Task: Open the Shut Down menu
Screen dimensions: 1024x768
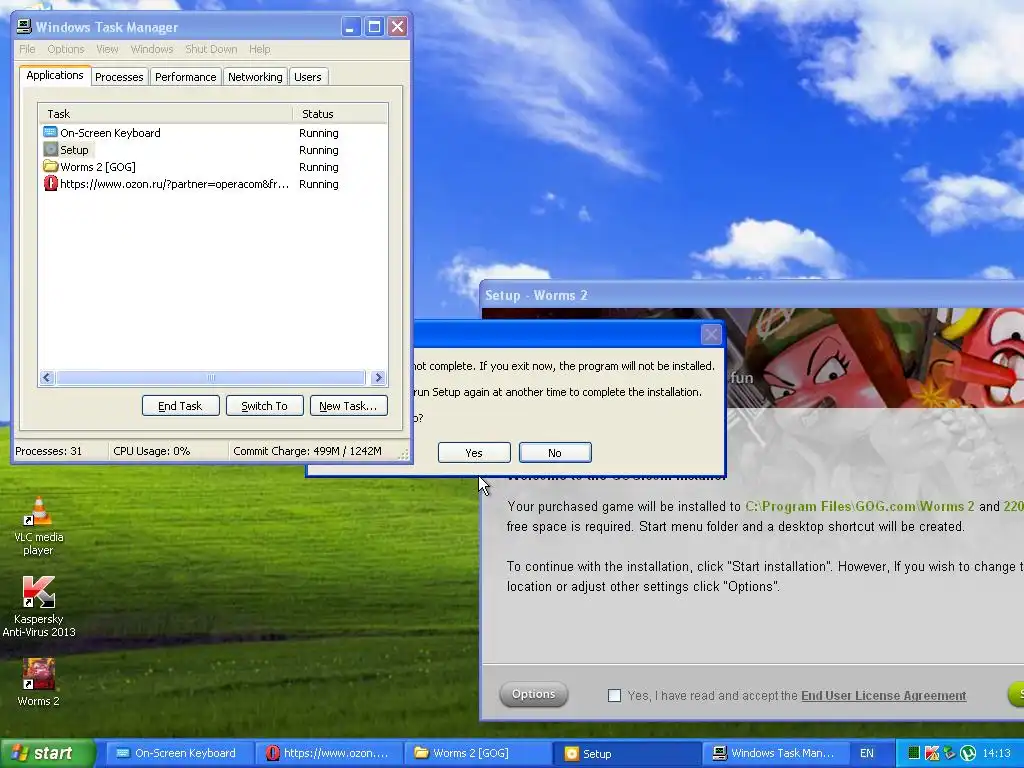Action: [x=211, y=49]
